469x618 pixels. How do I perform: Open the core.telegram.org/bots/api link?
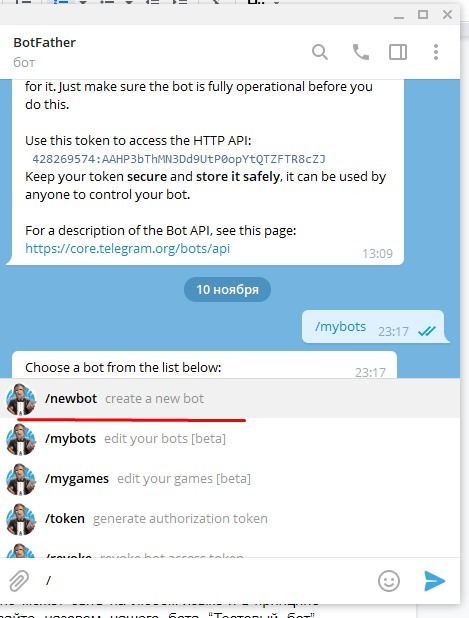[127, 249]
